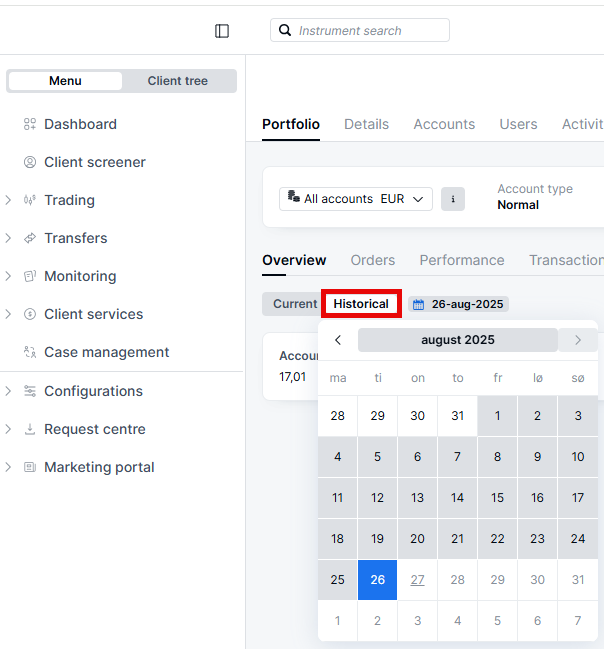Screen dimensions: 604x649
Task: Open the Client screener page
Action: tap(94, 162)
